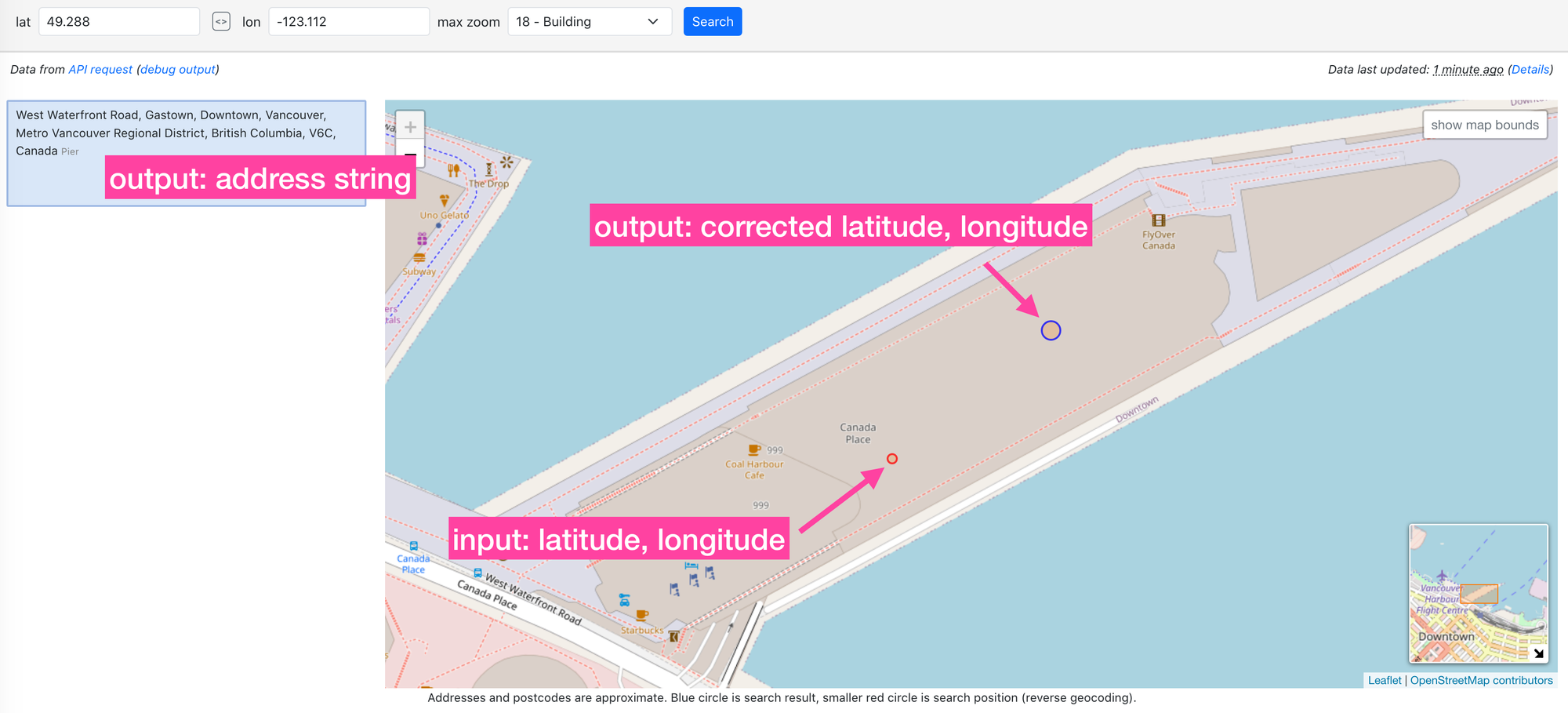Click the Canada Place bus stop icon

(413, 546)
